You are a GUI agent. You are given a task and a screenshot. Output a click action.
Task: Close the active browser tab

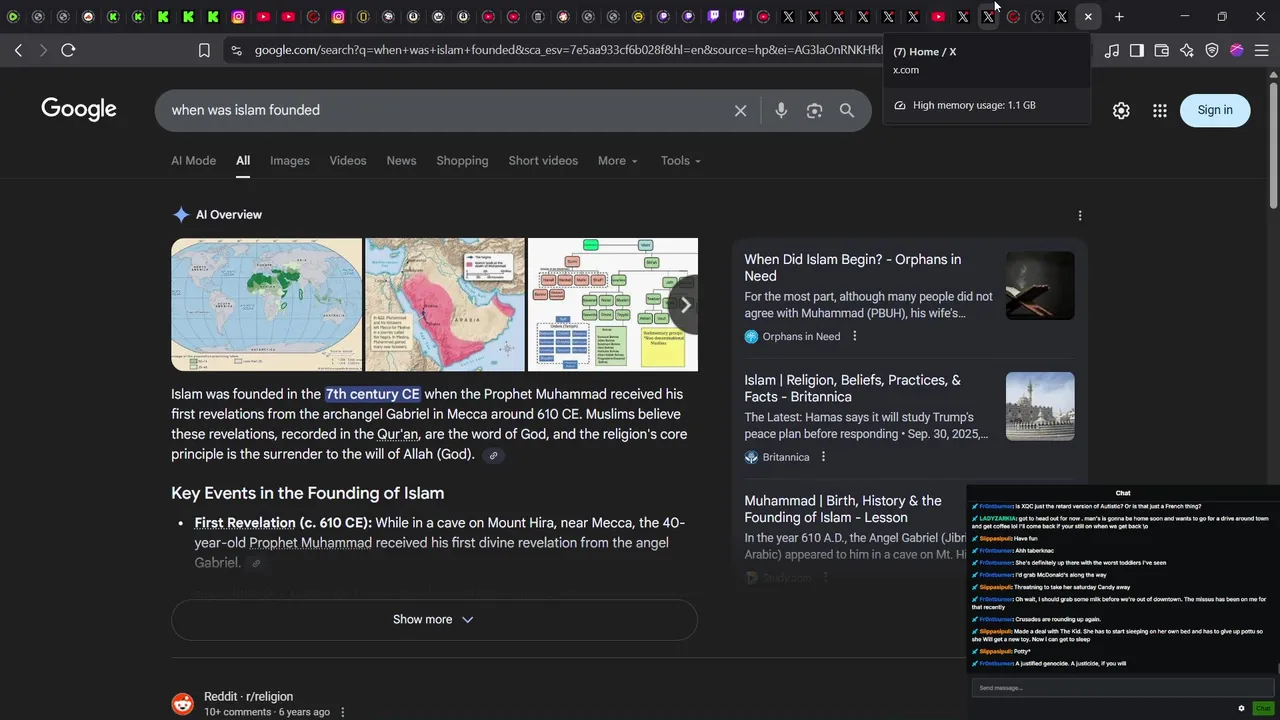1088,17
